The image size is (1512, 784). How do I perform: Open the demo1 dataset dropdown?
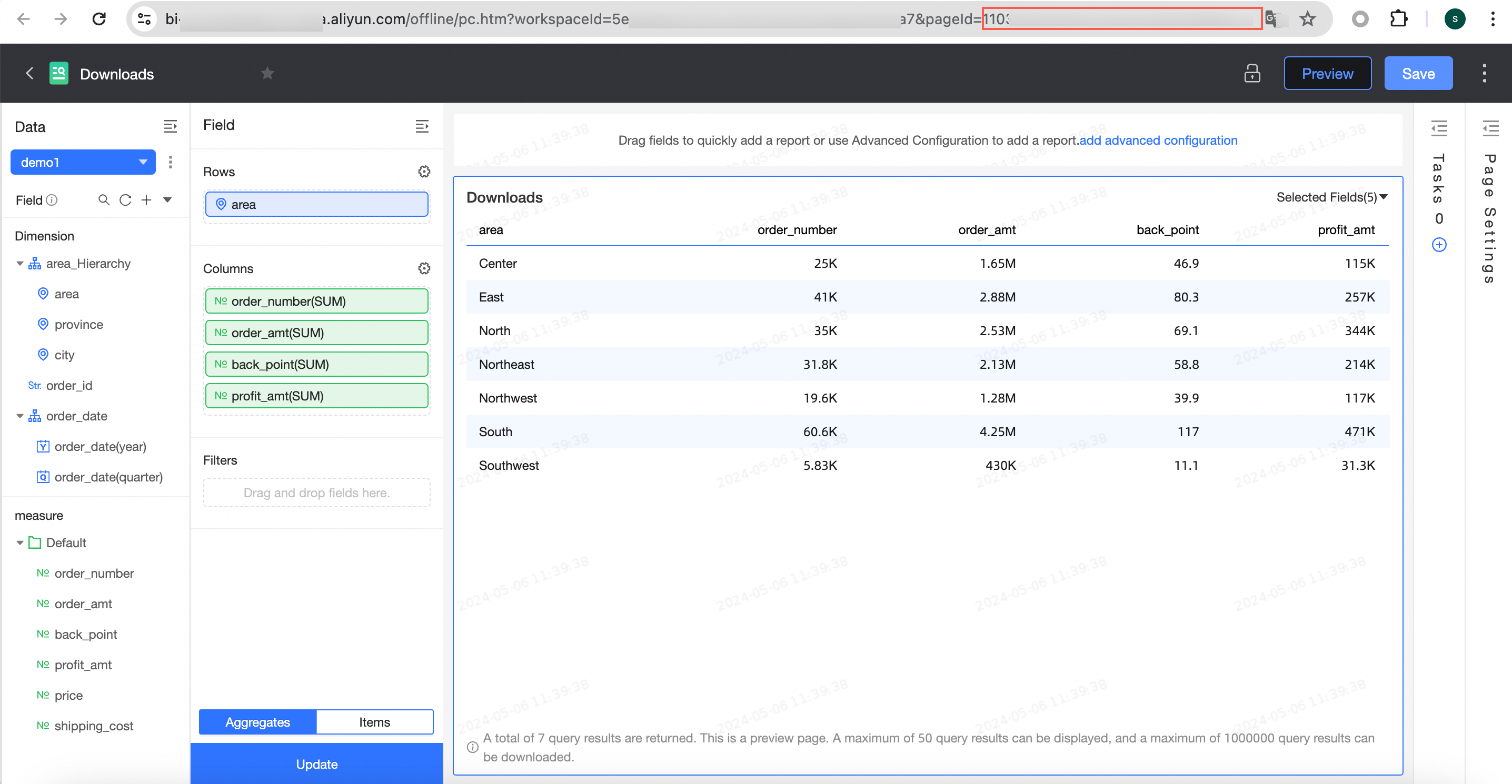(x=83, y=162)
